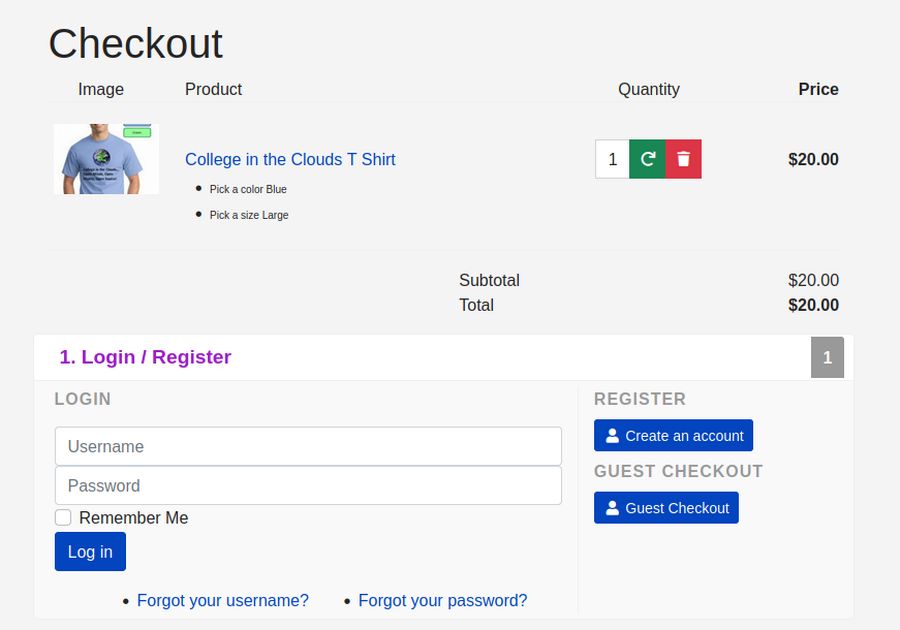The height and width of the screenshot is (630, 900).
Task: Click the quantity input box
Action: [612, 159]
